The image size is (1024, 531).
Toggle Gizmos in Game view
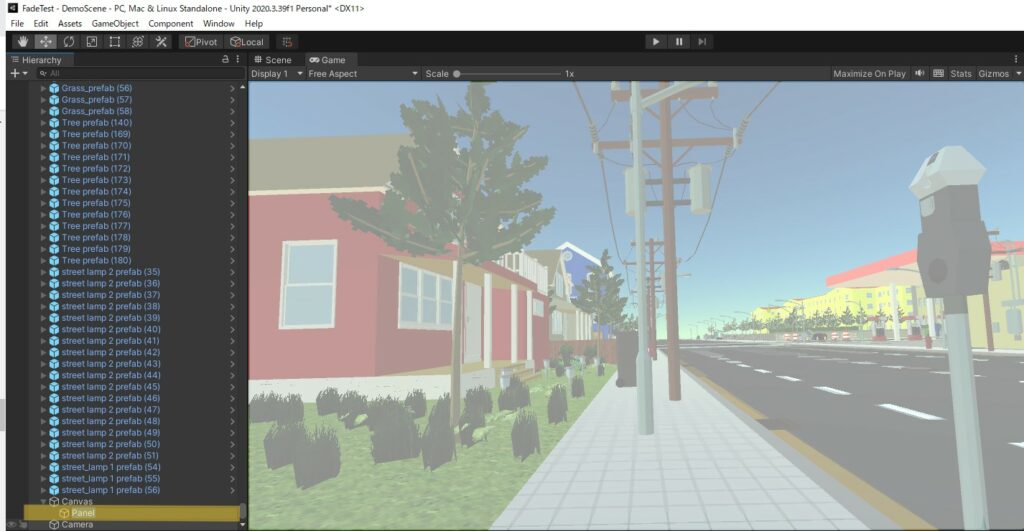click(x=993, y=74)
